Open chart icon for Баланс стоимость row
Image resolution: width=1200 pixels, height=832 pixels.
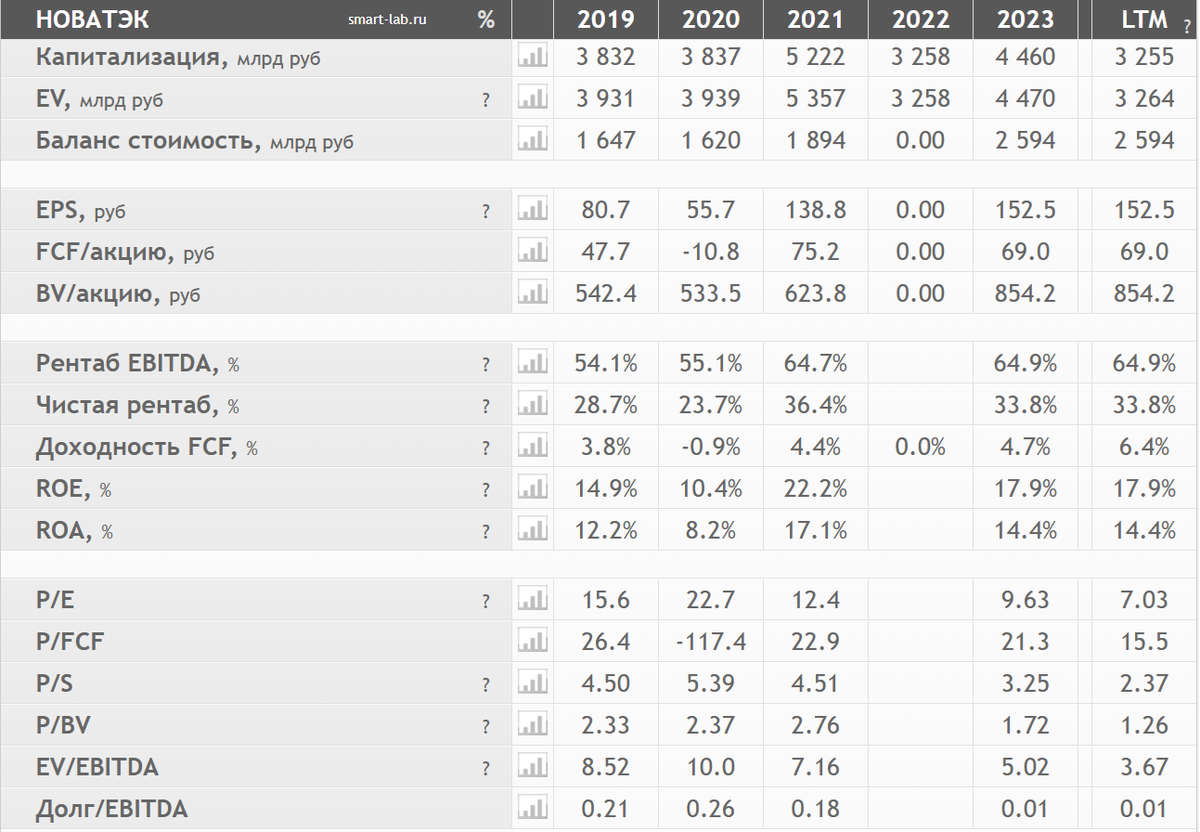click(533, 141)
